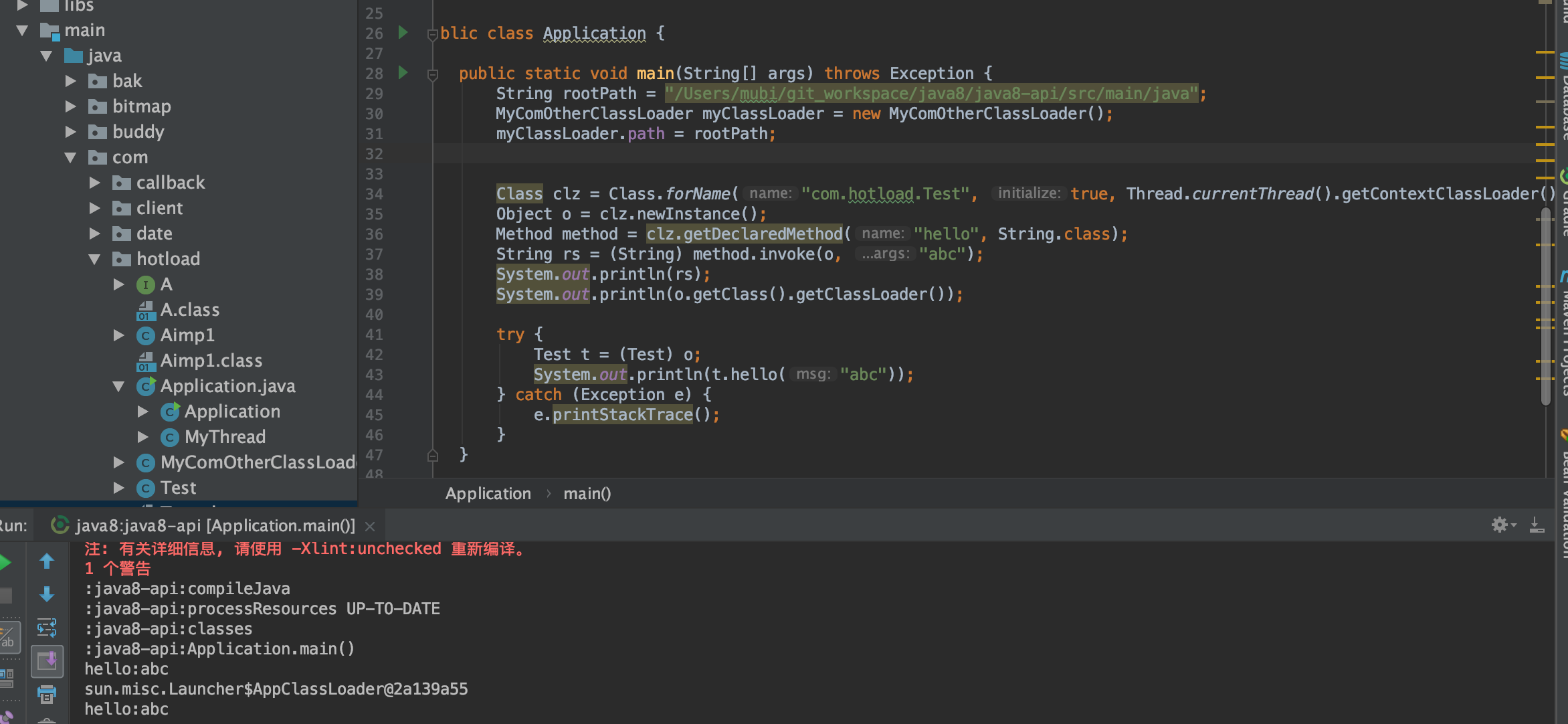1568x724 pixels.
Task: Click main() in the breadcrumb bar
Action: (587, 493)
